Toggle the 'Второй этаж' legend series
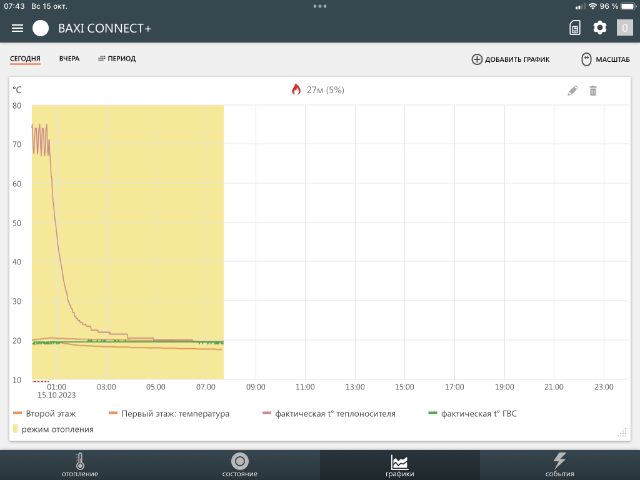The height and width of the screenshot is (480, 640). pos(45,413)
